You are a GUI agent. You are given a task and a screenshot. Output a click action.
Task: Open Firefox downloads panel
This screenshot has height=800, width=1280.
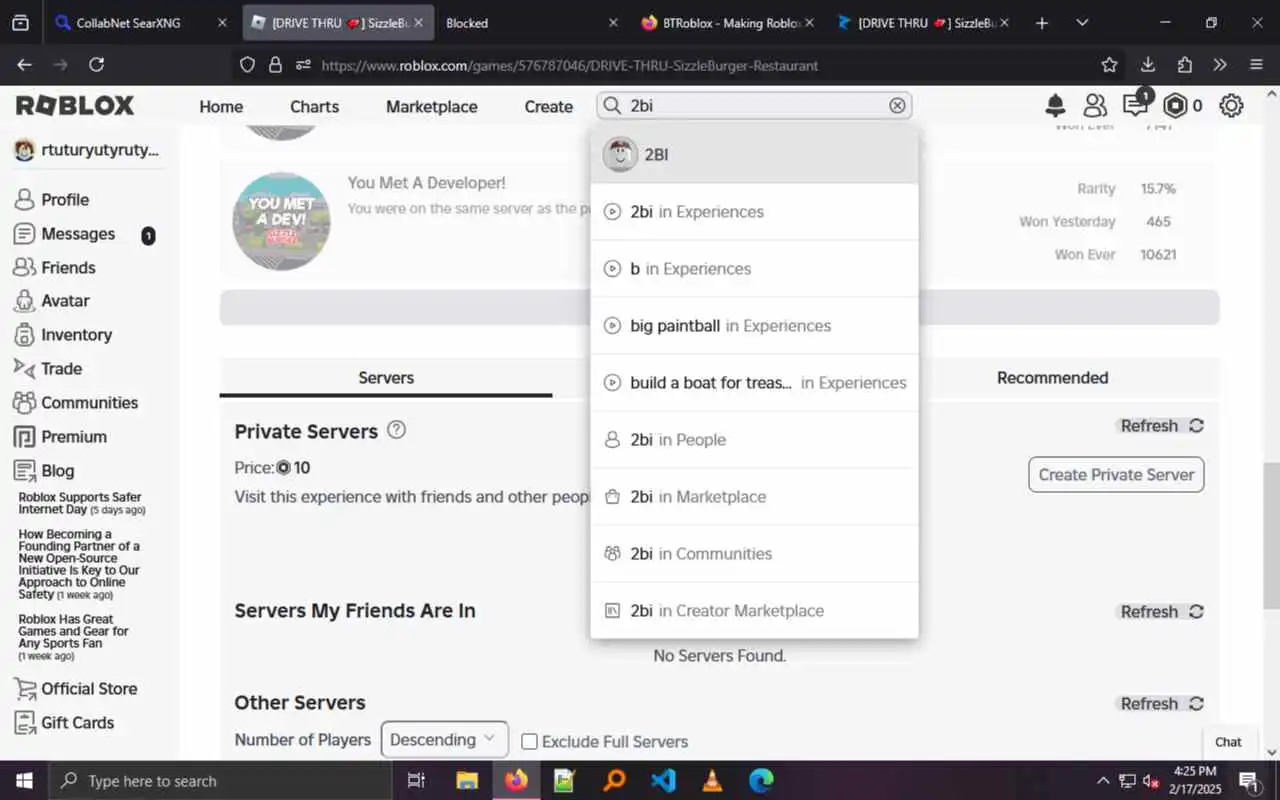point(1147,65)
